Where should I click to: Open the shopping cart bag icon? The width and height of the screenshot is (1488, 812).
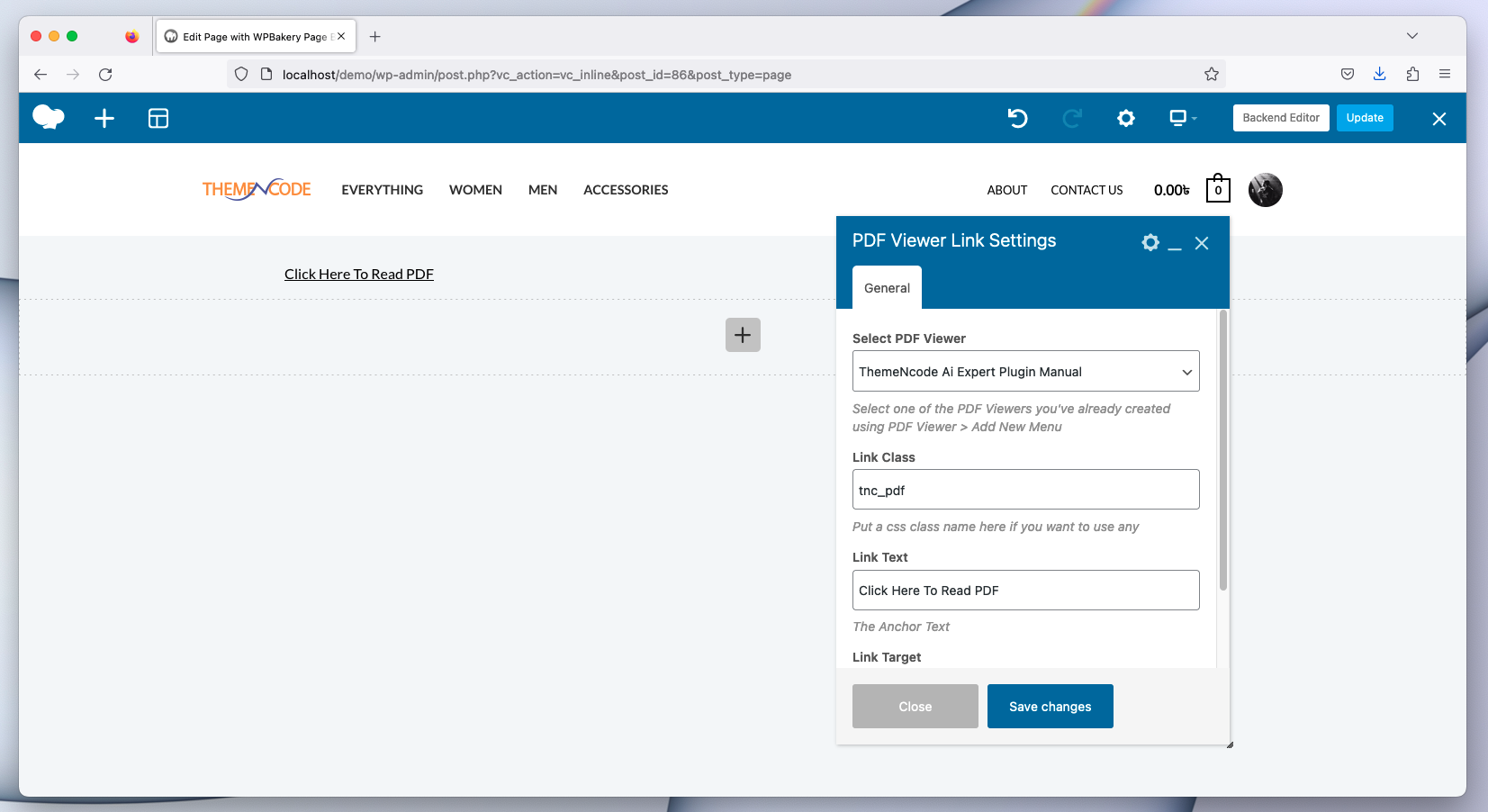(1218, 188)
